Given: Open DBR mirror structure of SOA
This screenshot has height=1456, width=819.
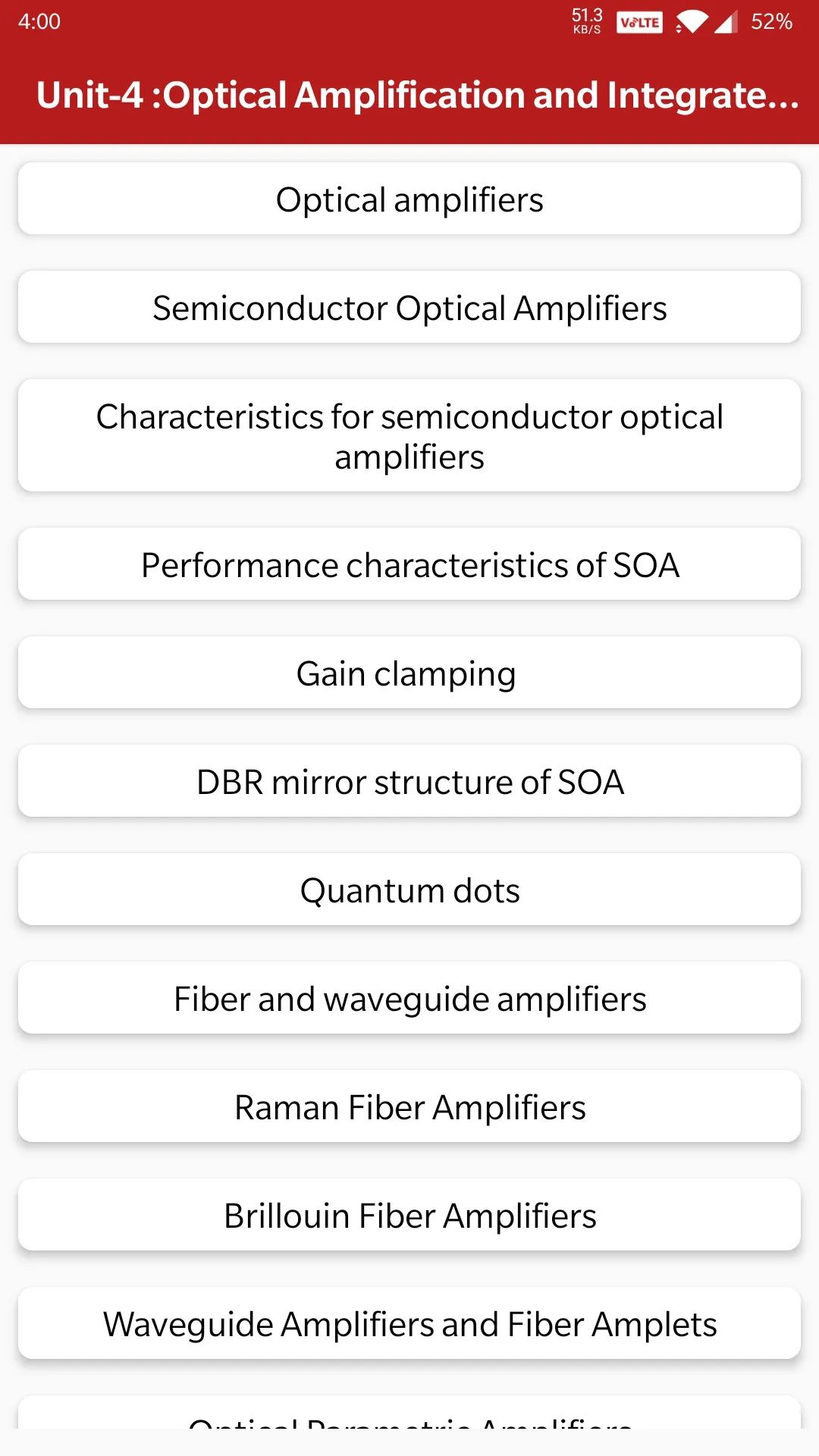Looking at the screenshot, I should pyautogui.click(x=409, y=781).
